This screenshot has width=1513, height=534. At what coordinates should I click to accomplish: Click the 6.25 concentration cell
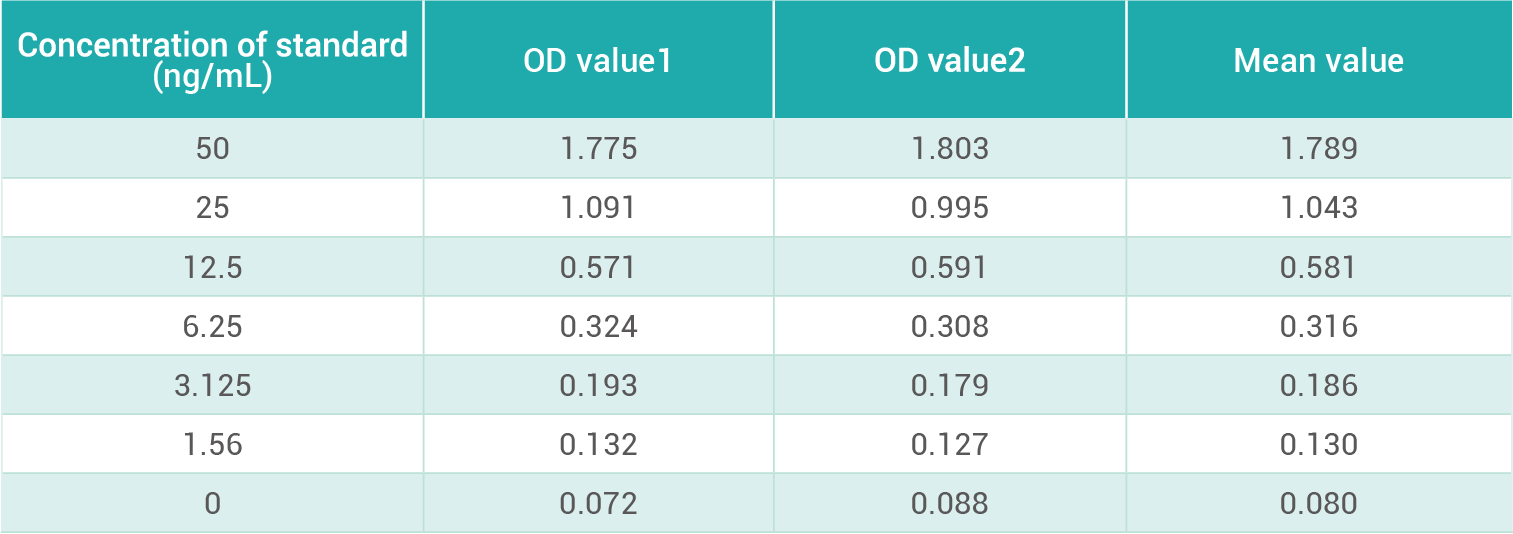click(x=212, y=326)
